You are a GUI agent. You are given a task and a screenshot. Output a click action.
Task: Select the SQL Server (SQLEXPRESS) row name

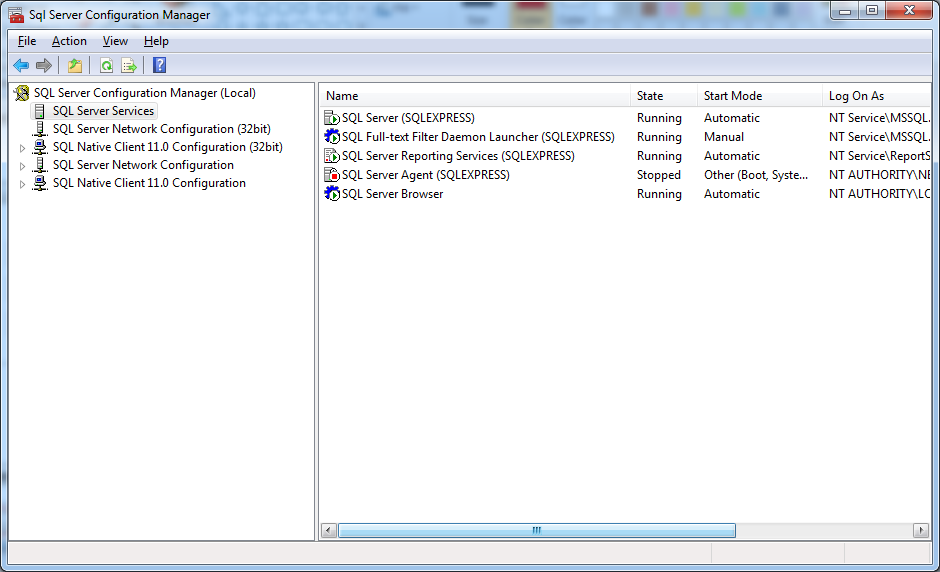pos(408,118)
